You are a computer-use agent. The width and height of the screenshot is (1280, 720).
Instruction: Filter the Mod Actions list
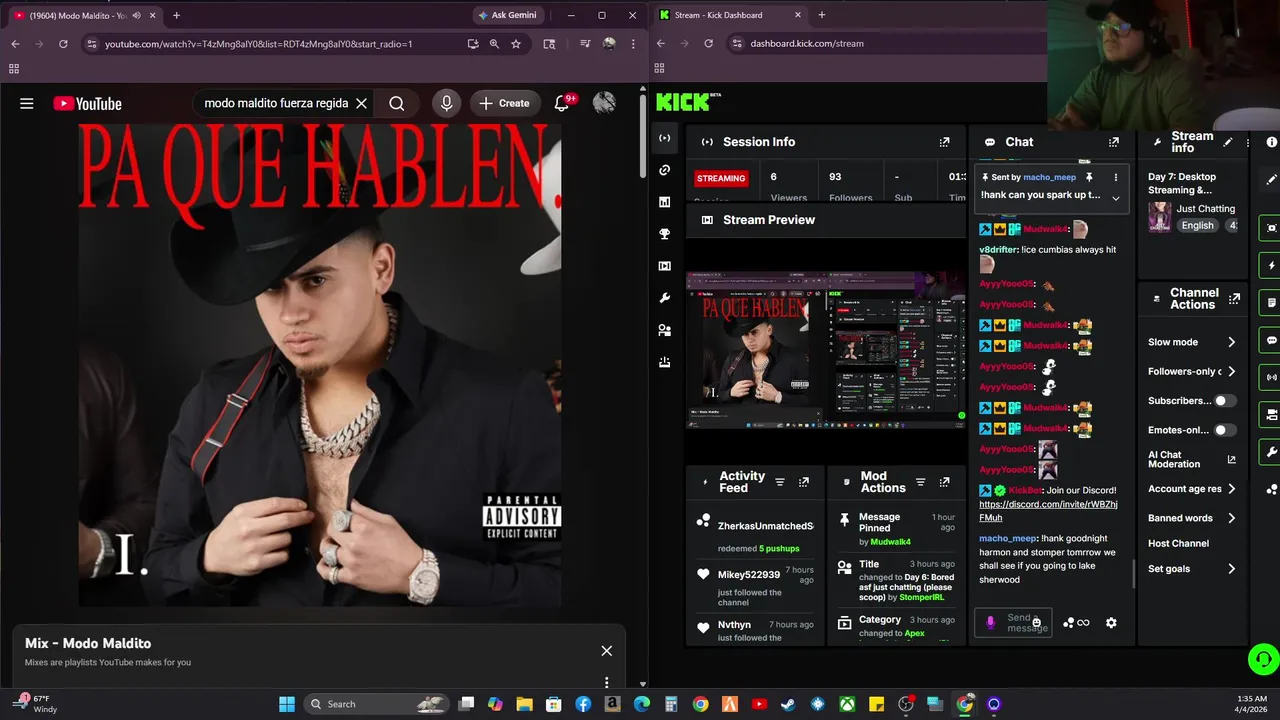point(921,482)
